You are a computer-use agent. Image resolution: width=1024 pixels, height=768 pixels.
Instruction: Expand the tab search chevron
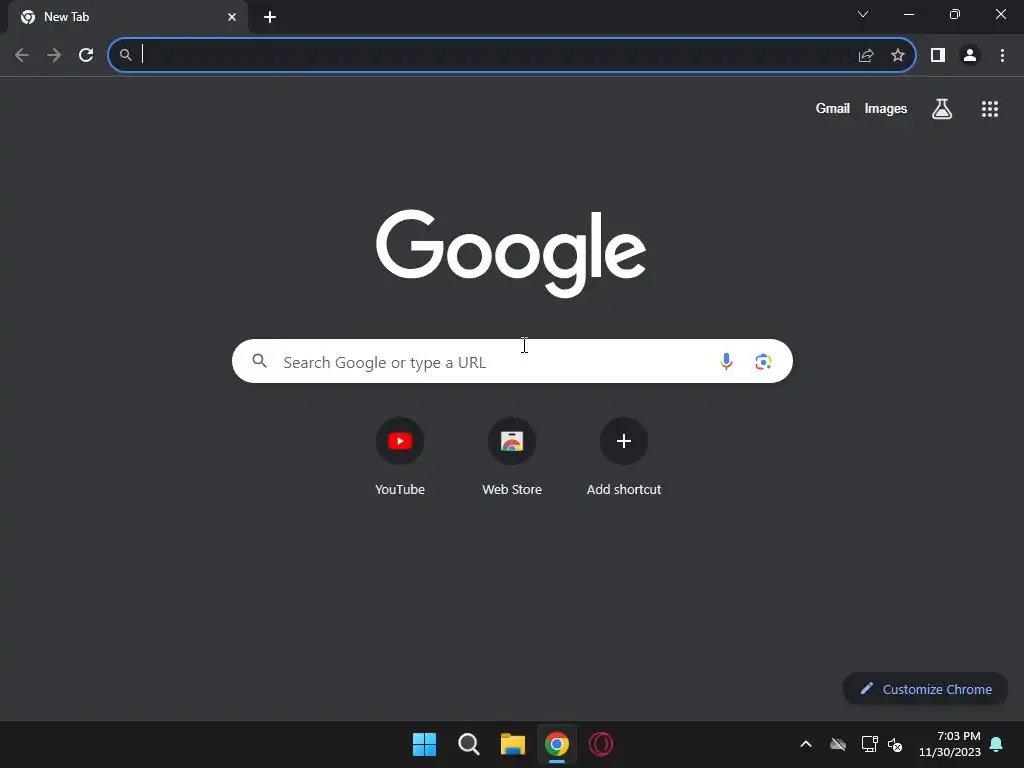click(863, 14)
